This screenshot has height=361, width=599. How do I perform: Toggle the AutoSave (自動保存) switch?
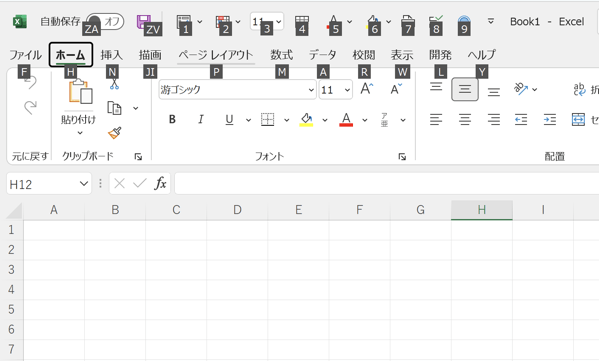(105, 21)
